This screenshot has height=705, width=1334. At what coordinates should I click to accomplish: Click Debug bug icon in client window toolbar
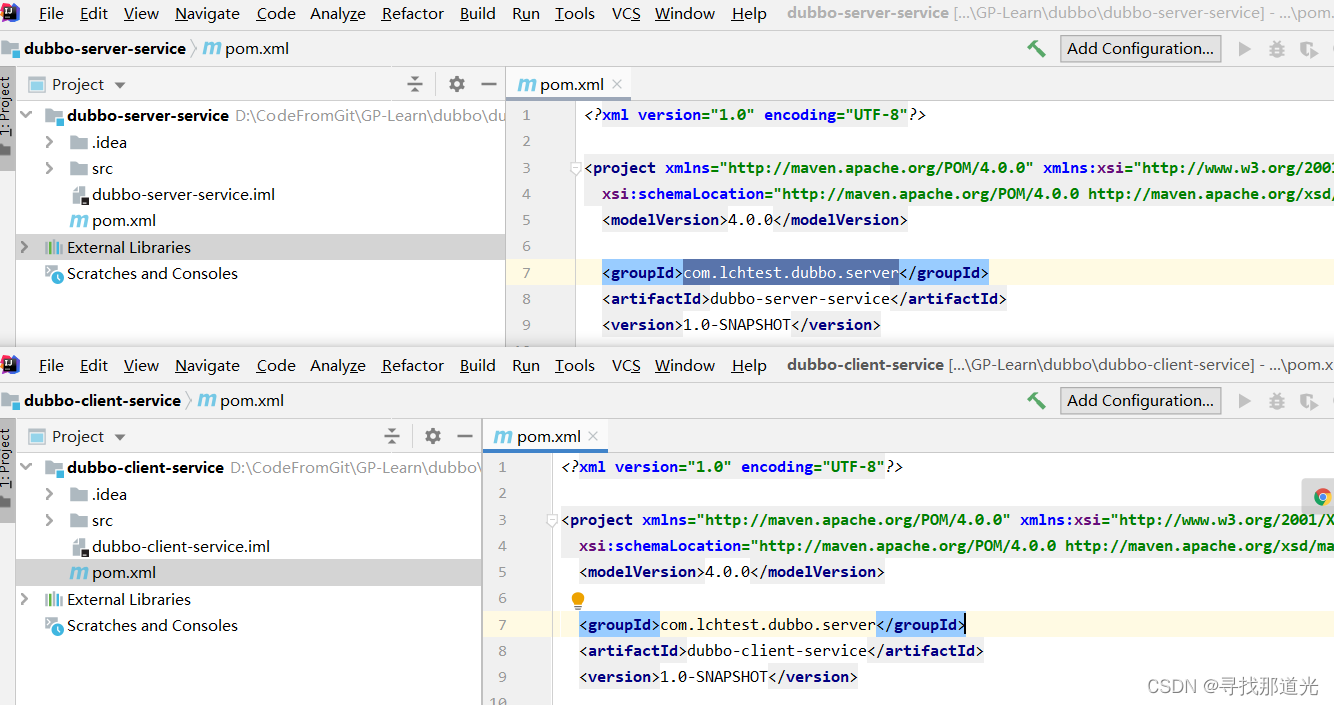[1277, 400]
